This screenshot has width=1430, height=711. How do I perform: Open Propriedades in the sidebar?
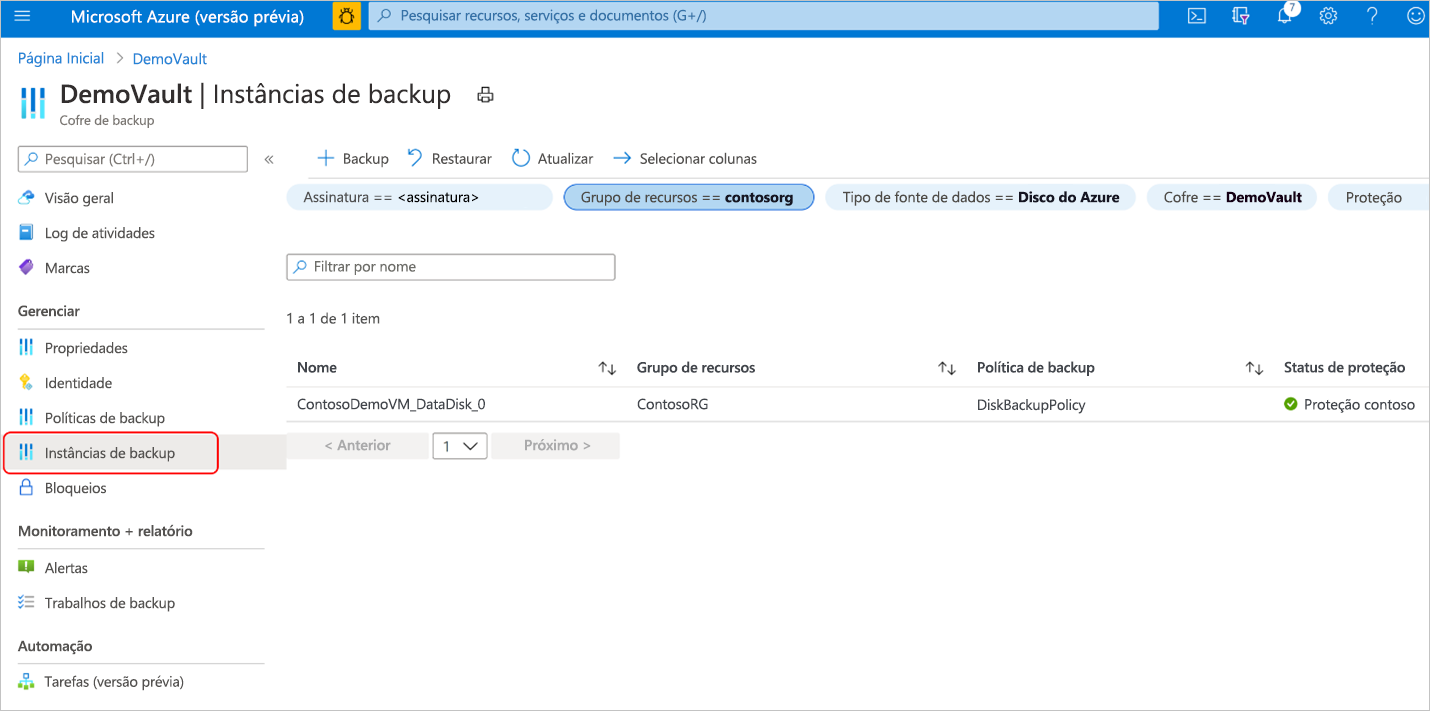(x=86, y=348)
